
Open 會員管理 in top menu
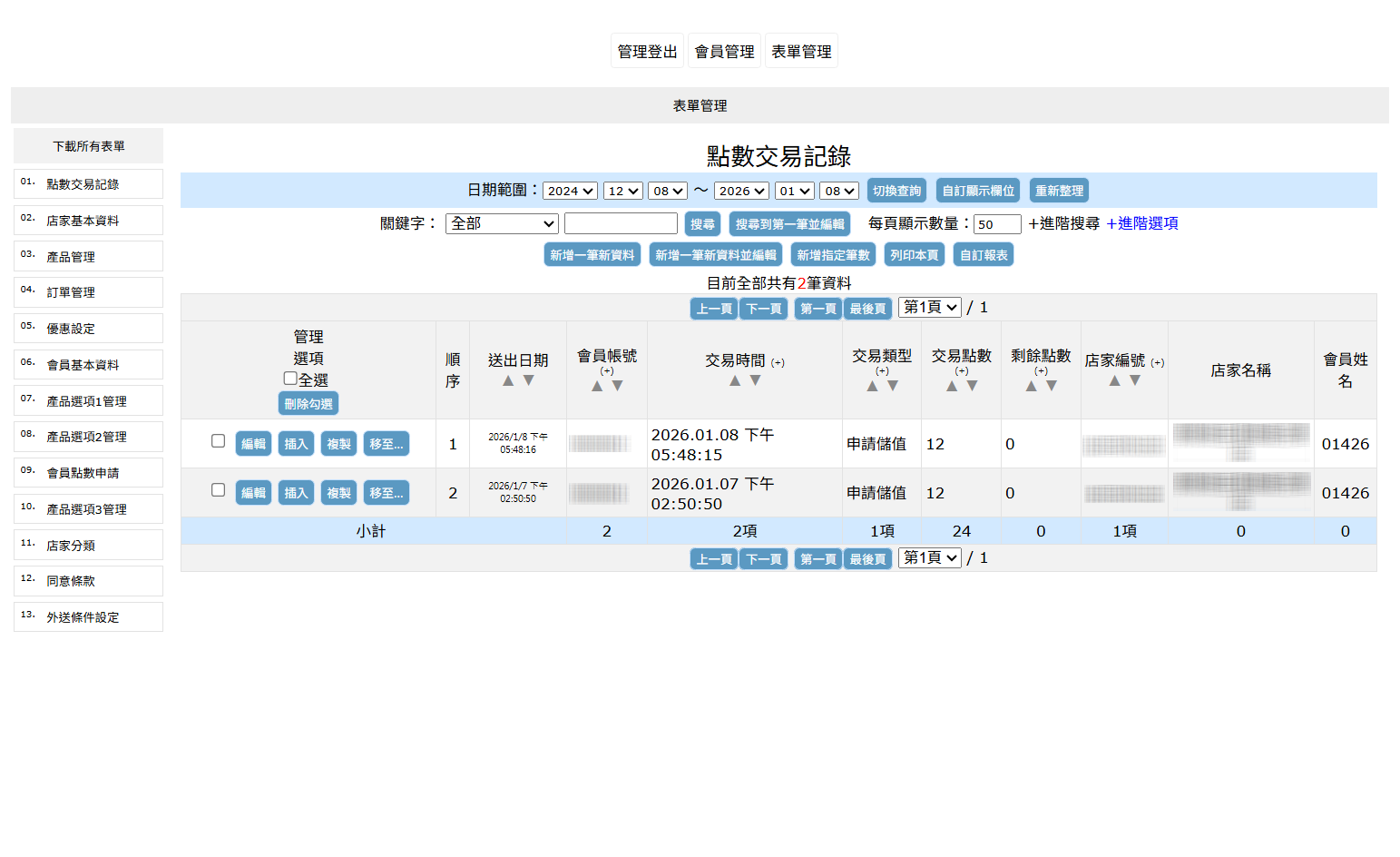tap(724, 52)
